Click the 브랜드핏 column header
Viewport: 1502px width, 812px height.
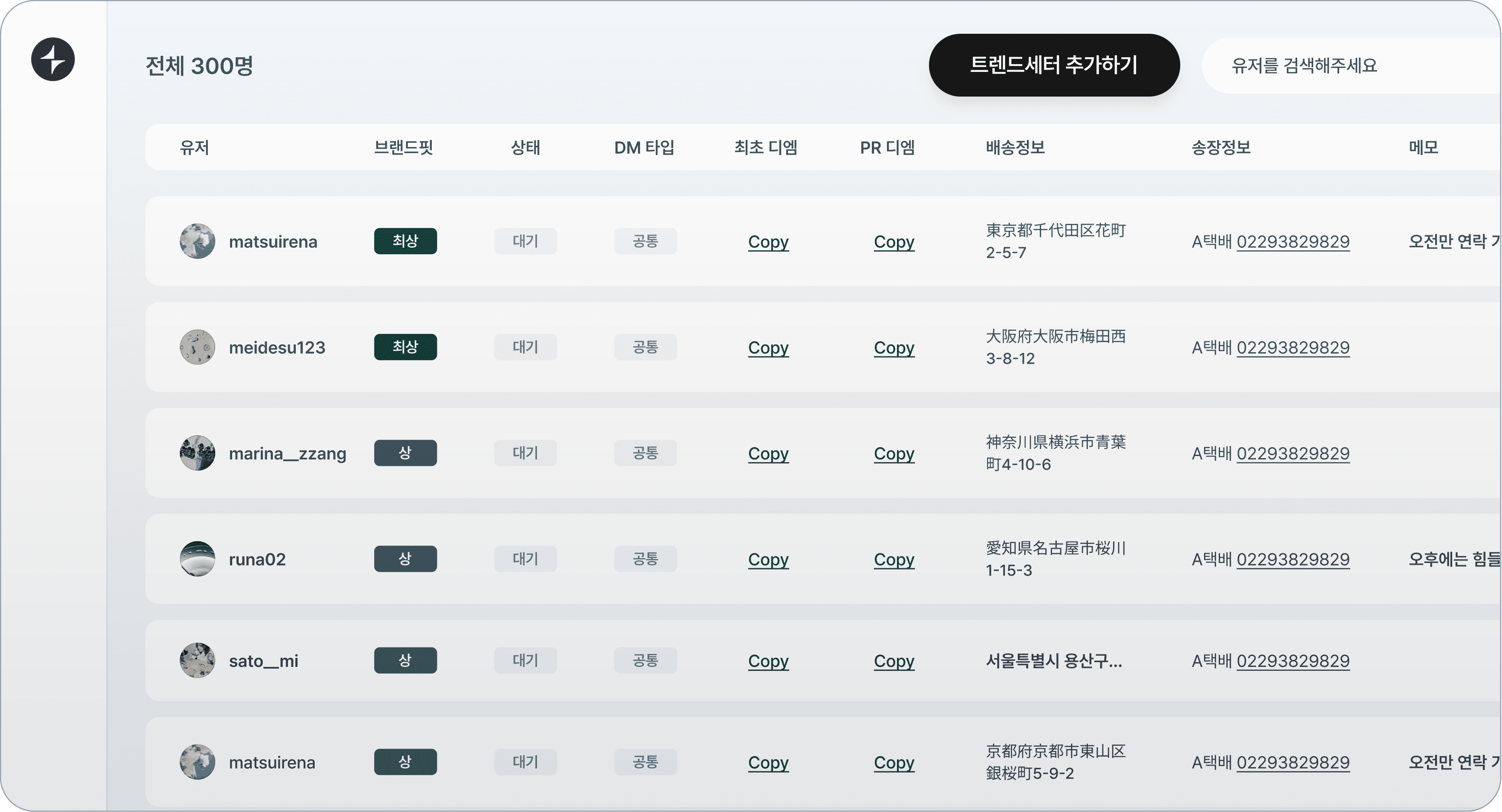[x=404, y=148]
